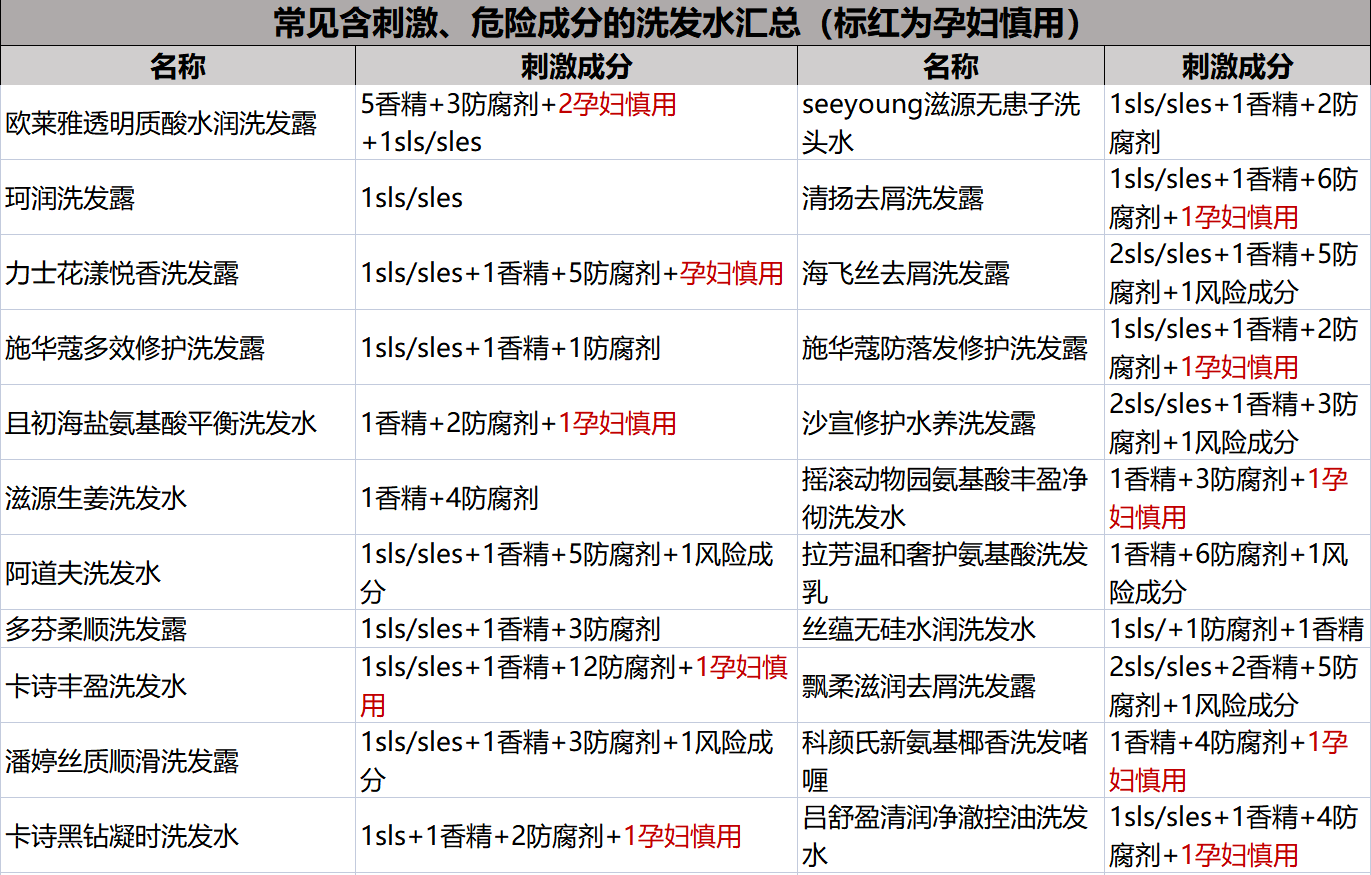
Task: Click the ingredients cell for 科颜氏新氨基椰香洗发啫喱
Action: (x=1238, y=760)
